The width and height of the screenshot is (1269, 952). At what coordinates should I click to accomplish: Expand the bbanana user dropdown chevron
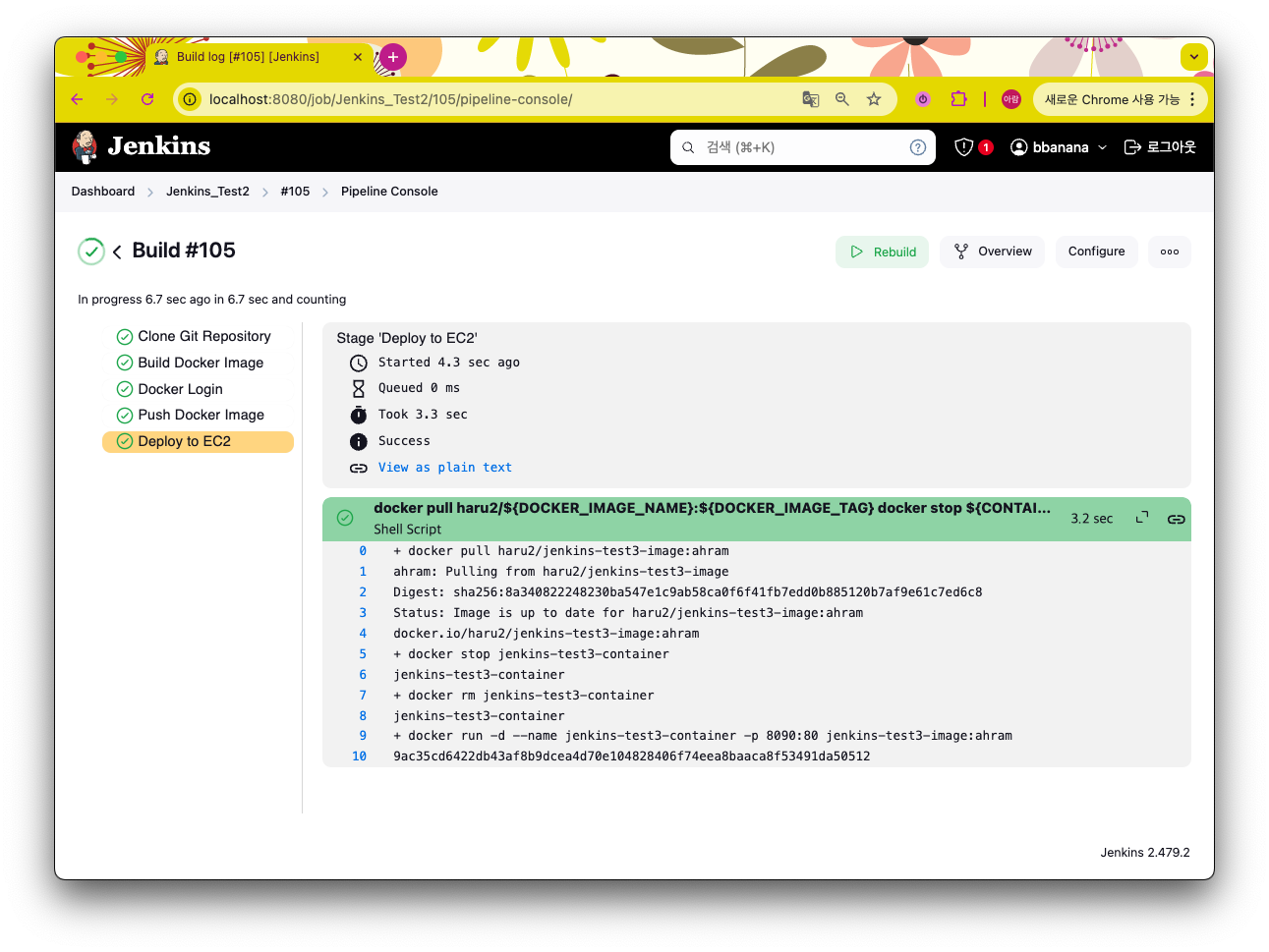coord(1102,147)
